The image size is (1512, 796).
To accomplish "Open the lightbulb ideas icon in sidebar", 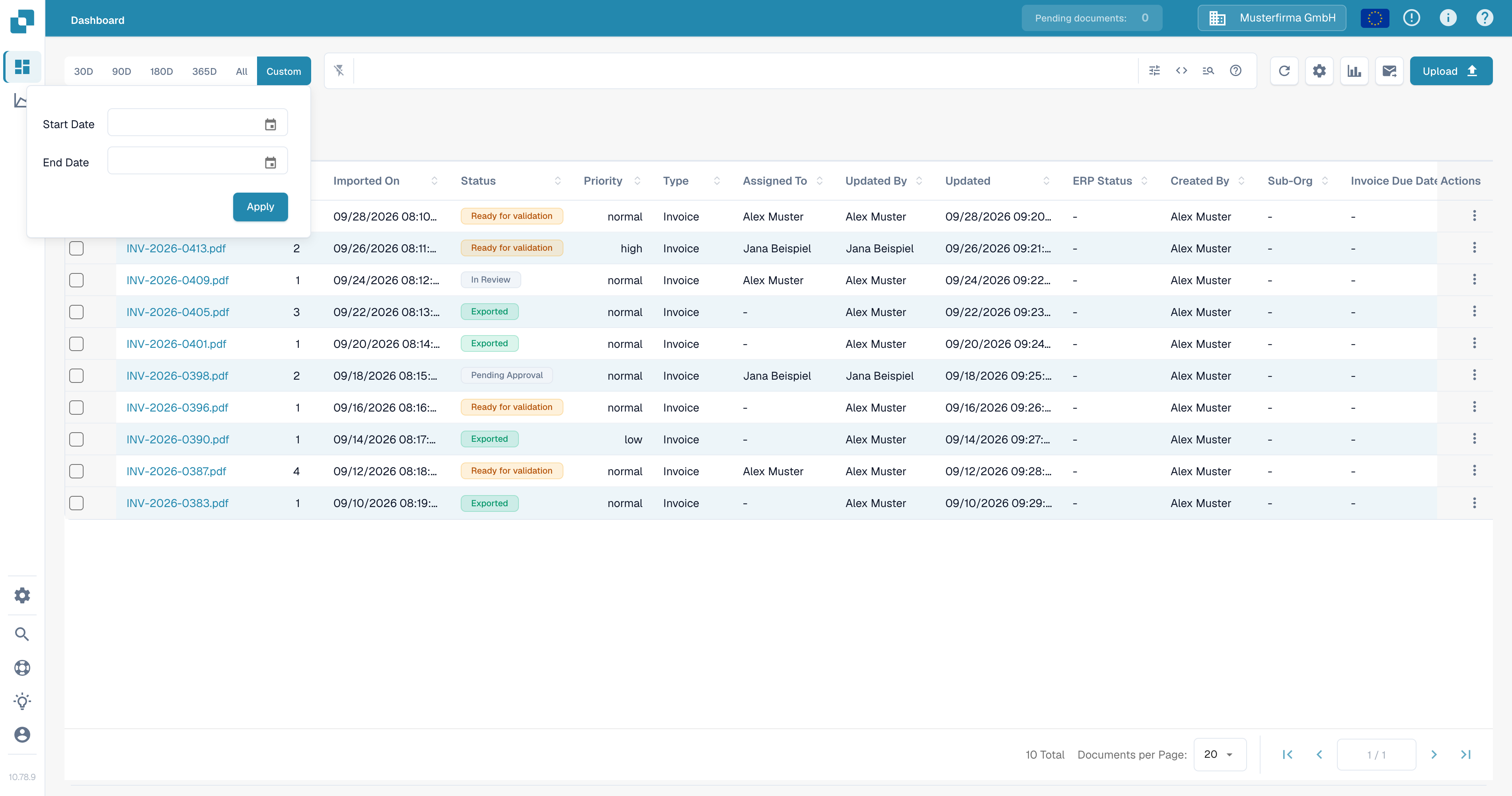I will click(x=22, y=701).
